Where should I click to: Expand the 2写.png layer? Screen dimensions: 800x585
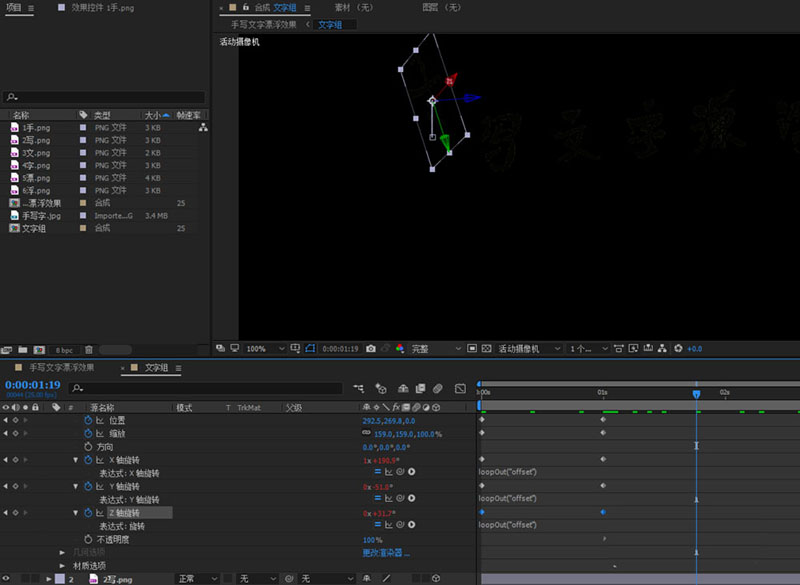49,579
